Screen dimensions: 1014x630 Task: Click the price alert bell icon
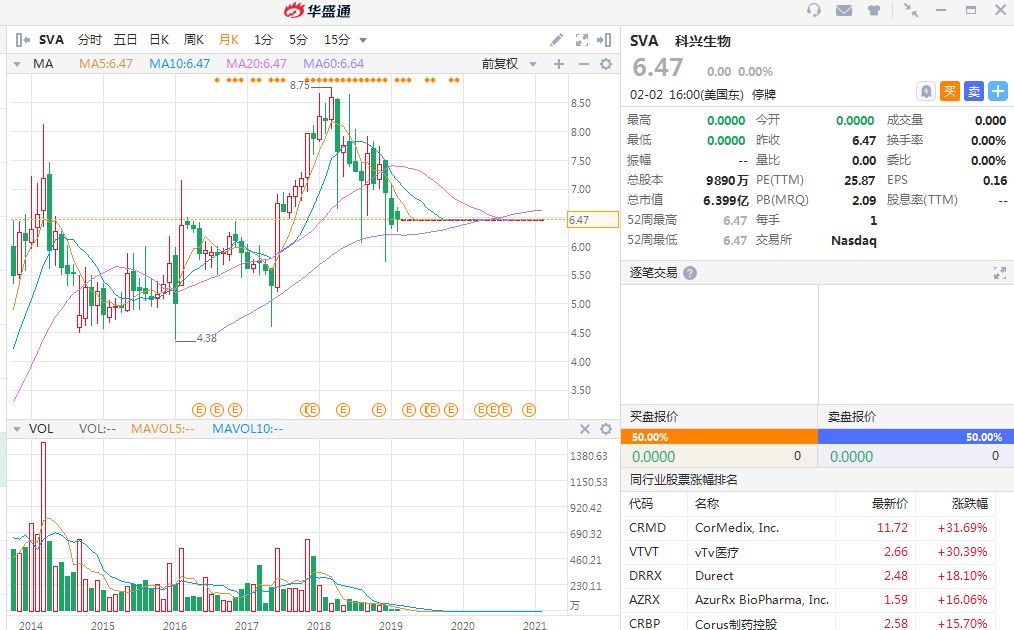(926, 91)
